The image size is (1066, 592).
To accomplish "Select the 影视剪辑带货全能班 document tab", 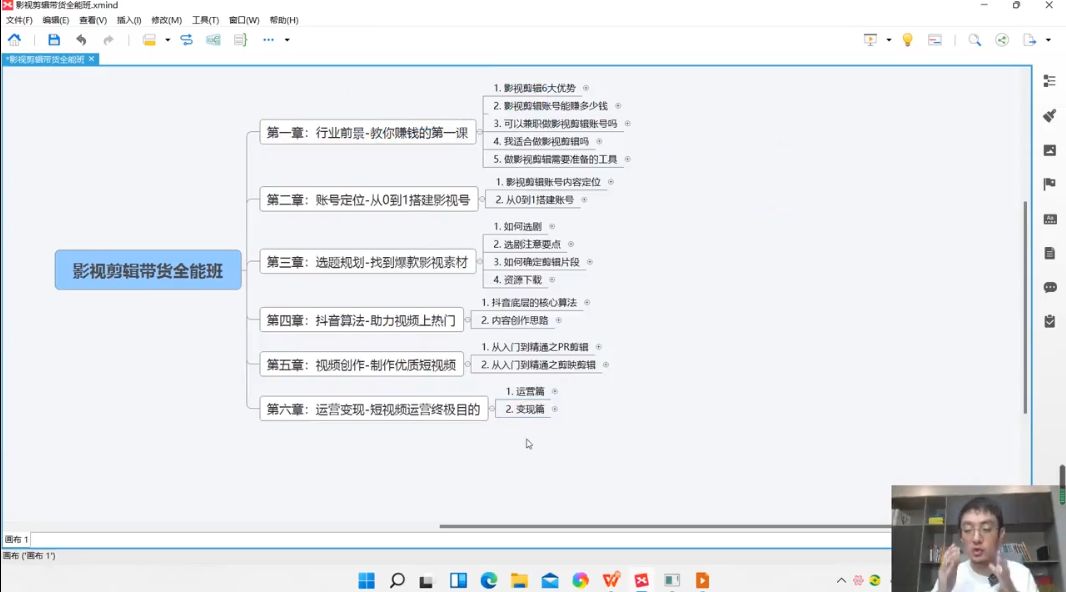I will coord(45,59).
